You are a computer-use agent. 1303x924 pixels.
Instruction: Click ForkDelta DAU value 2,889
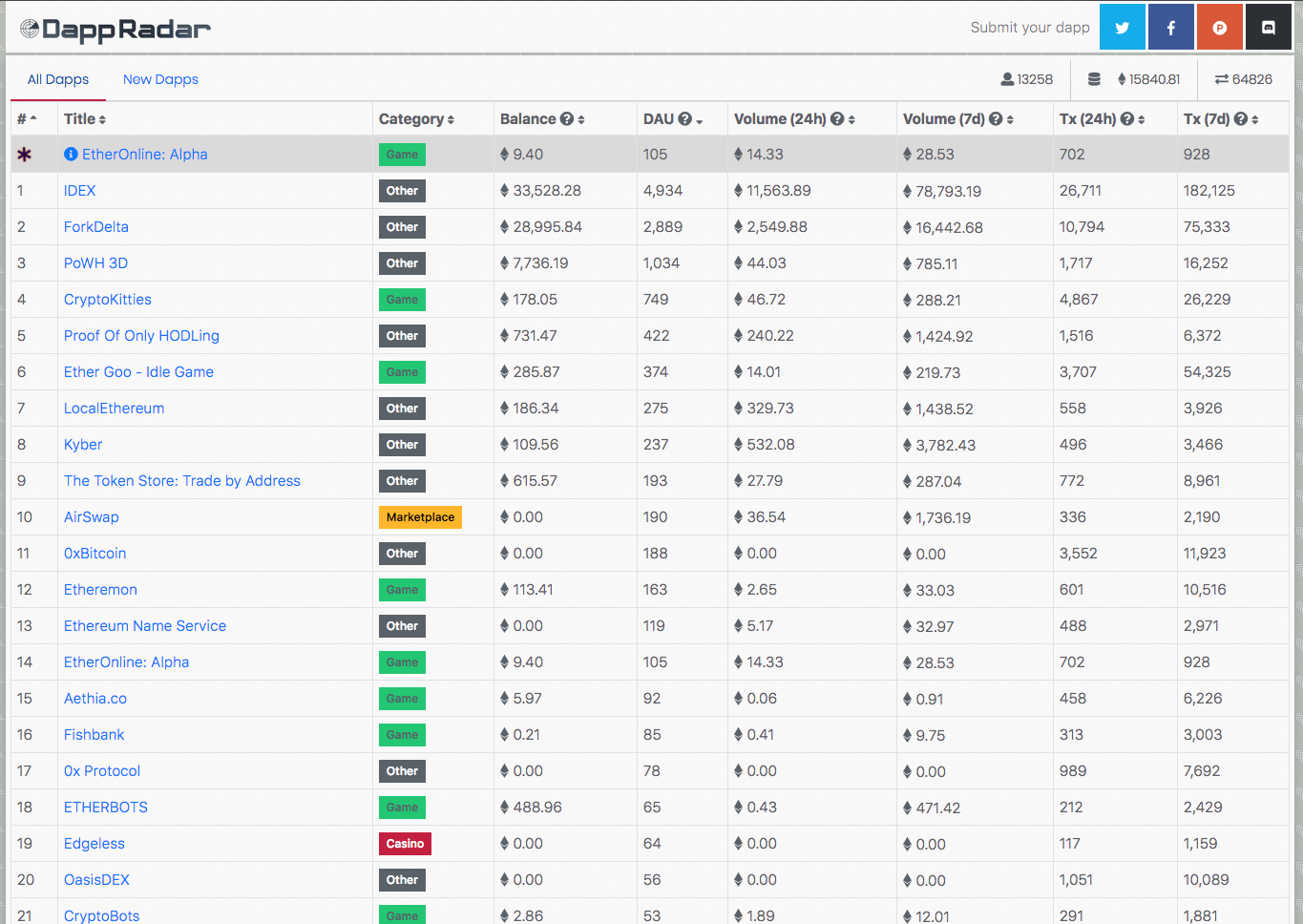(662, 226)
